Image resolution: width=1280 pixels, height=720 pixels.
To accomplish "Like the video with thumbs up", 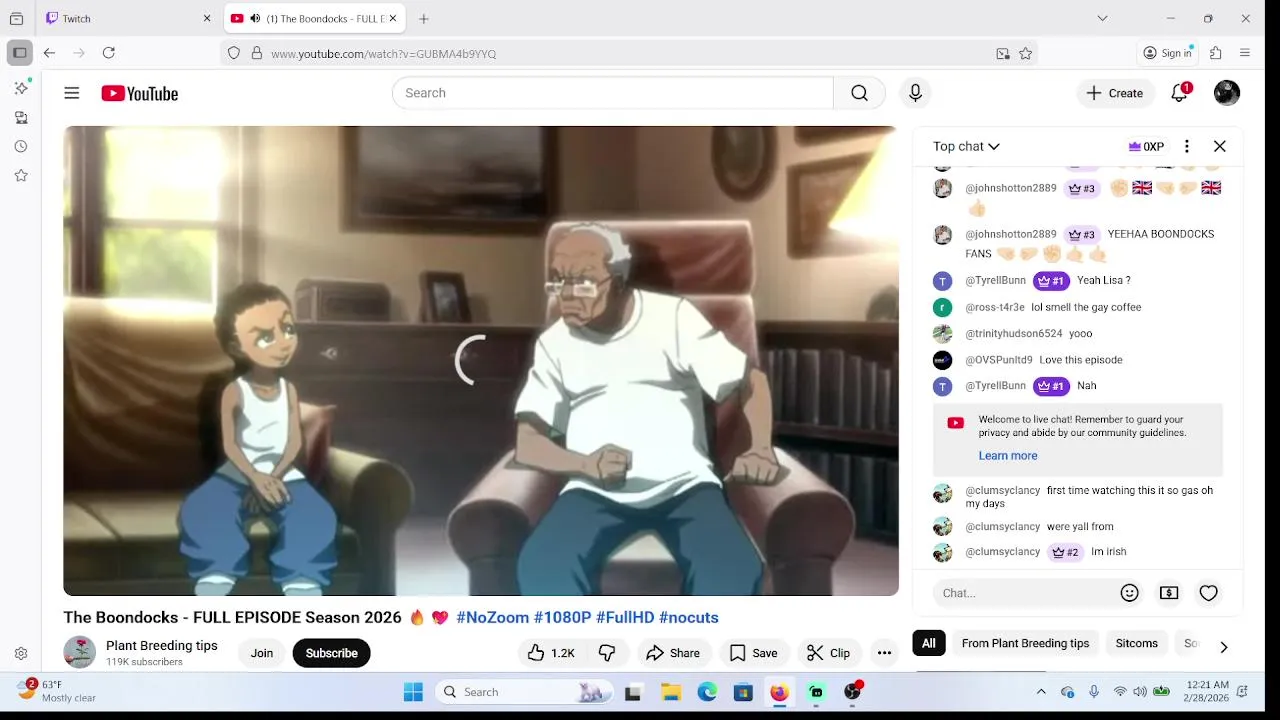I will pyautogui.click(x=551, y=653).
